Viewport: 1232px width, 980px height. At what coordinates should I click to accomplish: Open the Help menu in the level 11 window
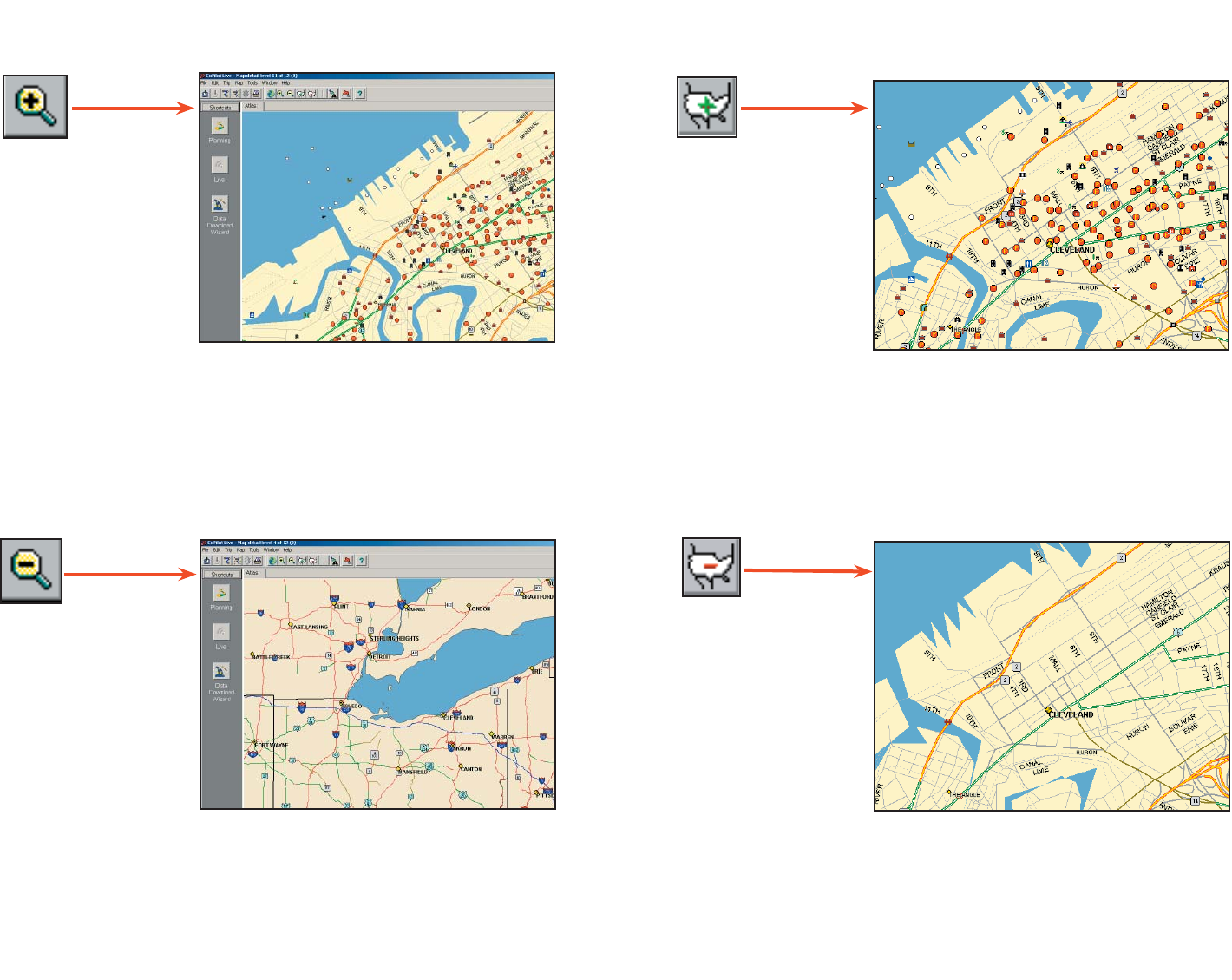[285, 83]
